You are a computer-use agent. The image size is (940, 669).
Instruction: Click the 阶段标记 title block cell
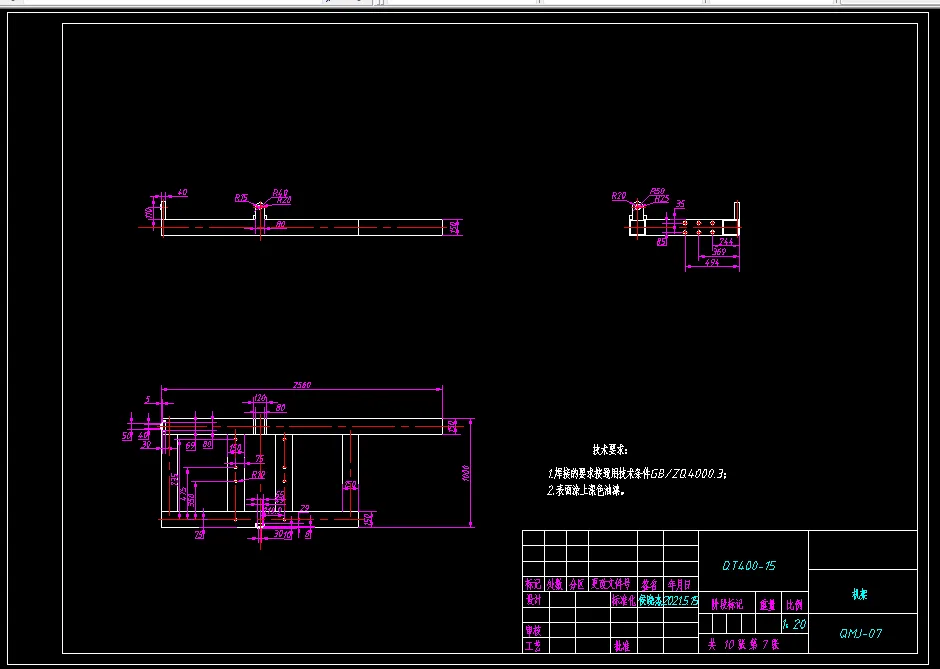[x=727, y=605]
